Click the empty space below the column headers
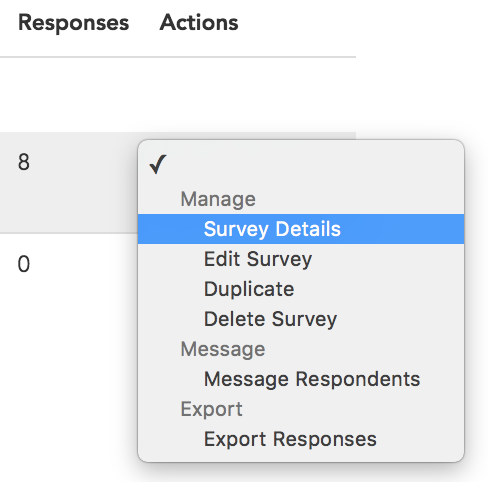 tap(178, 95)
